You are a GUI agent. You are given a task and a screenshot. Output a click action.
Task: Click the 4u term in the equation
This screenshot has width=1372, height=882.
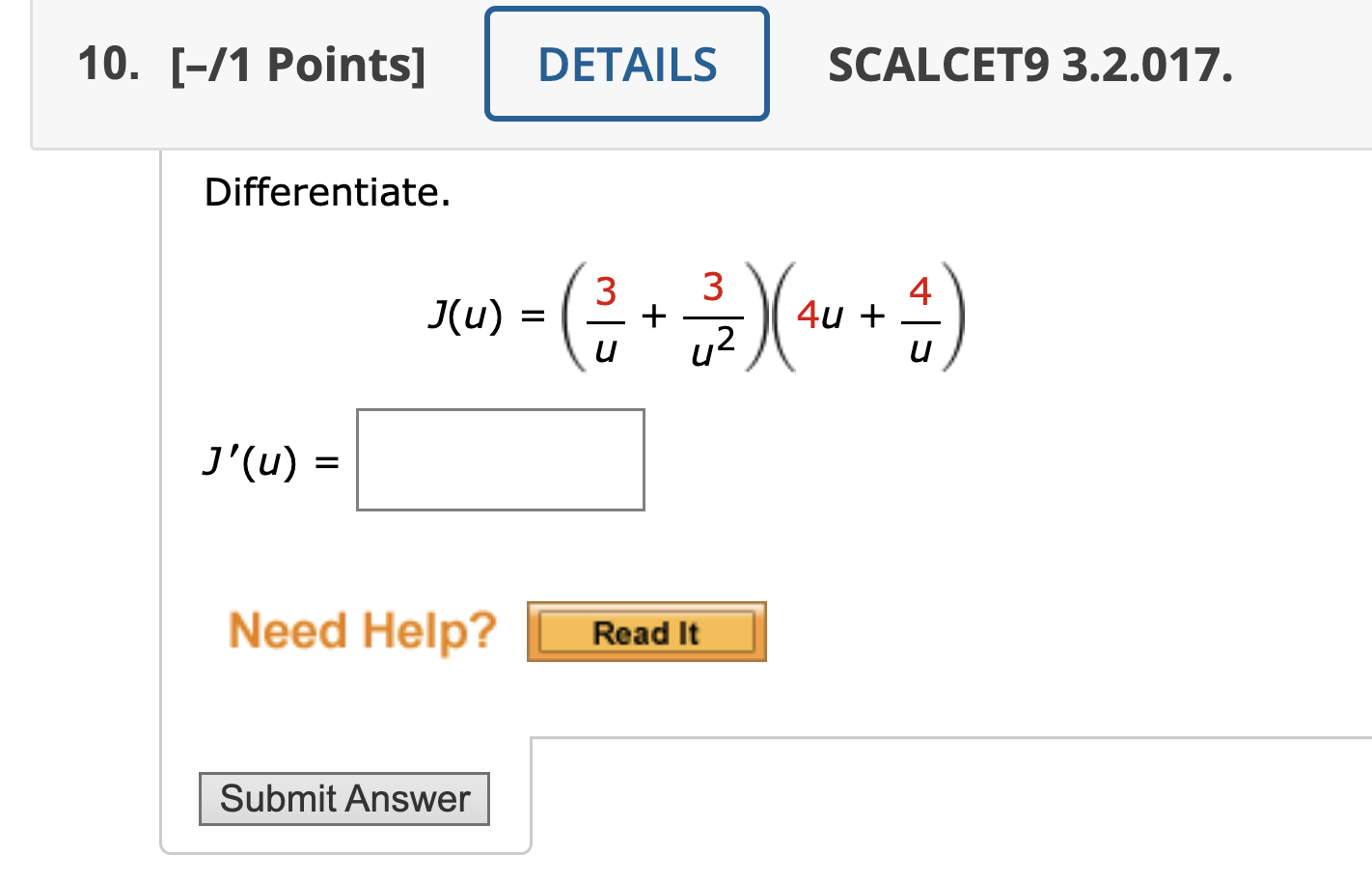point(819,317)
